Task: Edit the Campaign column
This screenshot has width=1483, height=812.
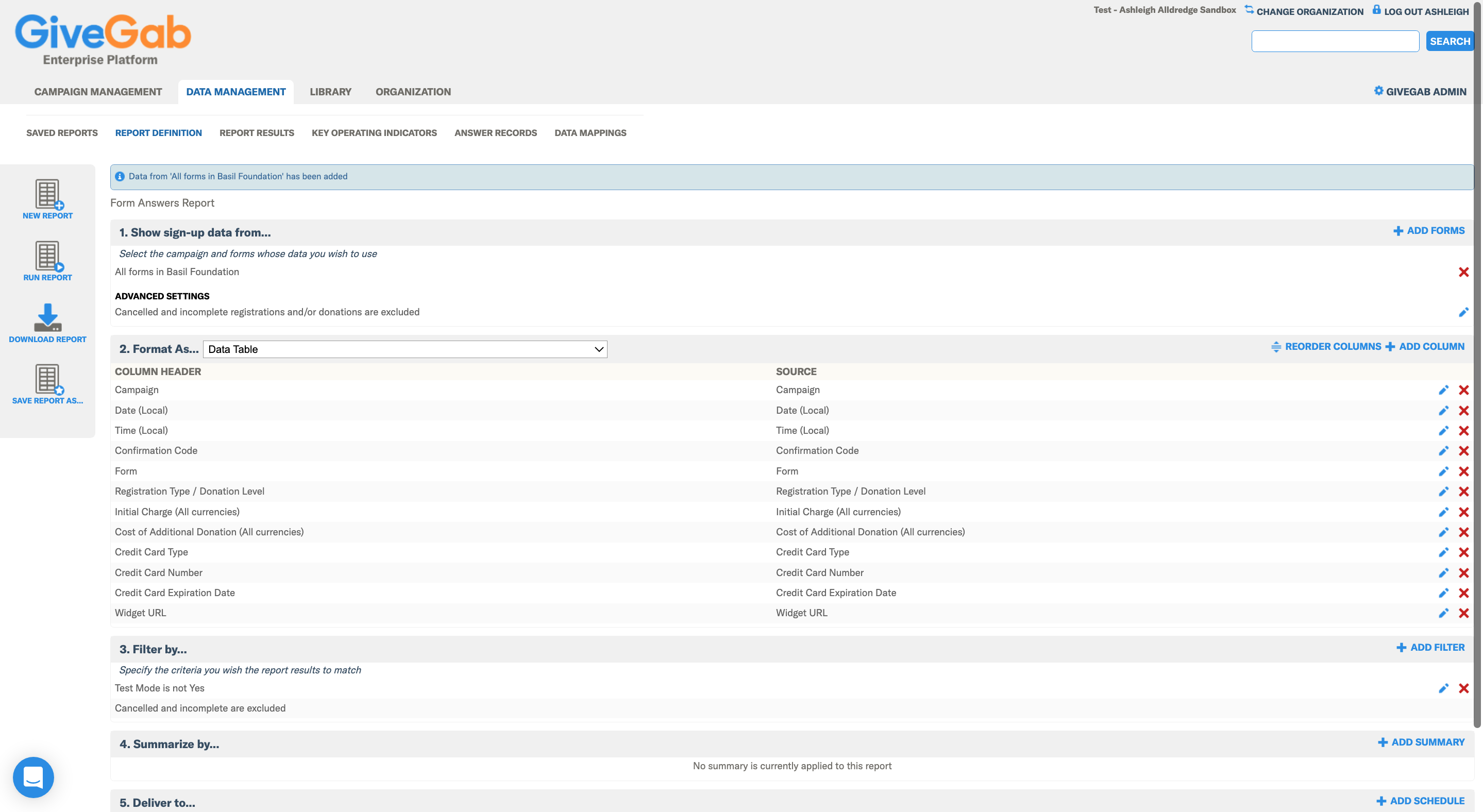Action: [x=1443, y=390]
